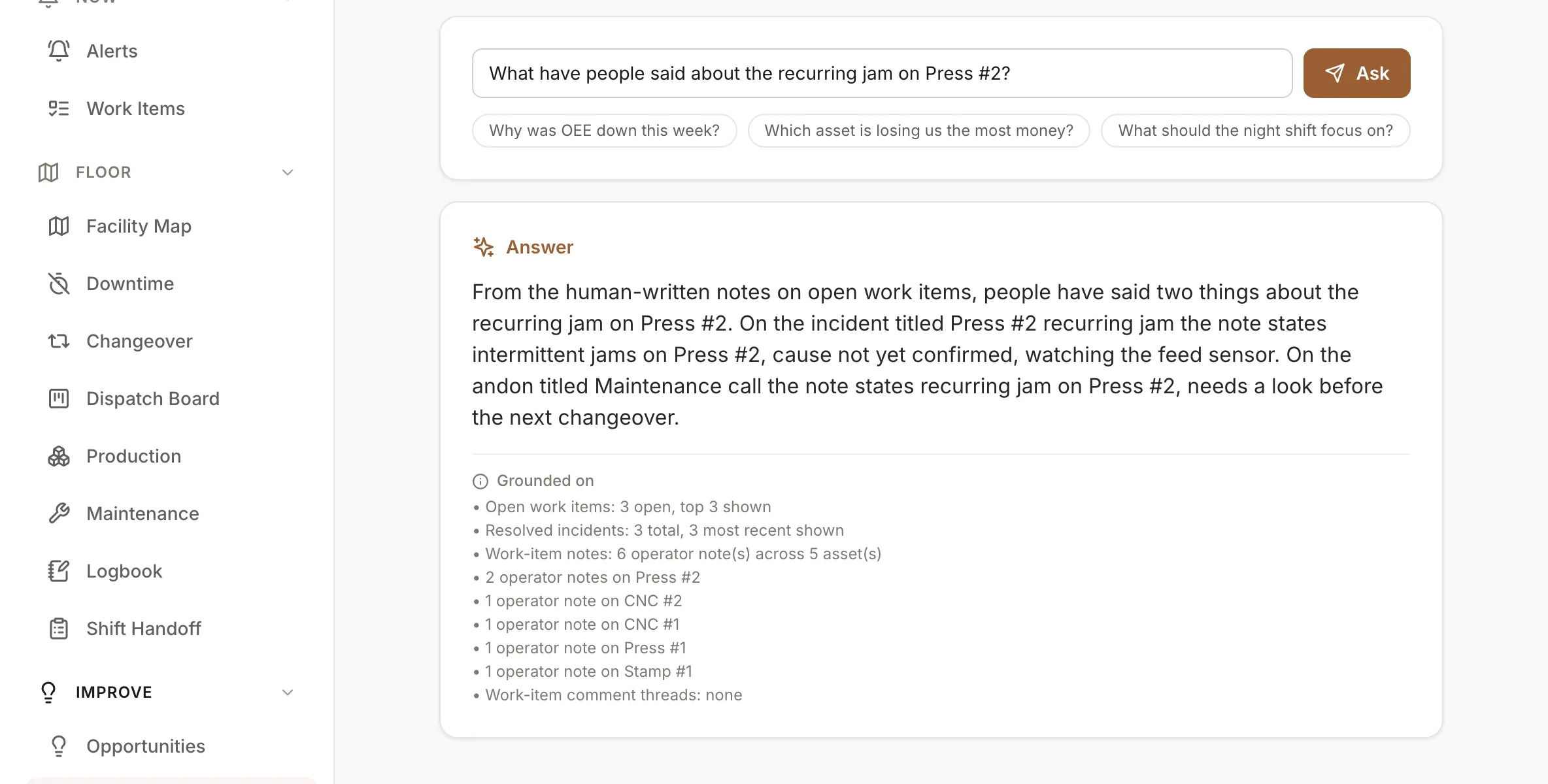Click the Changeover arrows icon
Screen dimensions: 1548x784
(x=59, y=341)
